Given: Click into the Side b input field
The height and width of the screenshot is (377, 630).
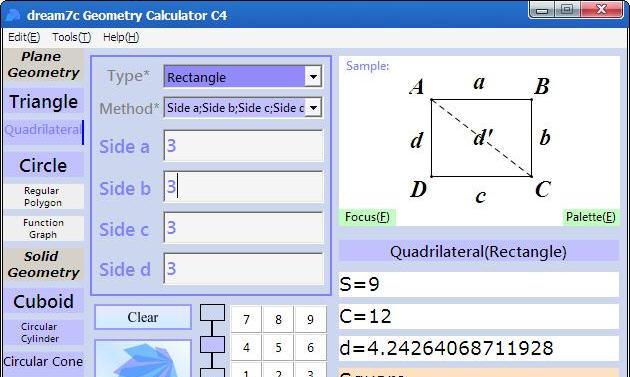Looking at the screenshot, I should 243,186.
